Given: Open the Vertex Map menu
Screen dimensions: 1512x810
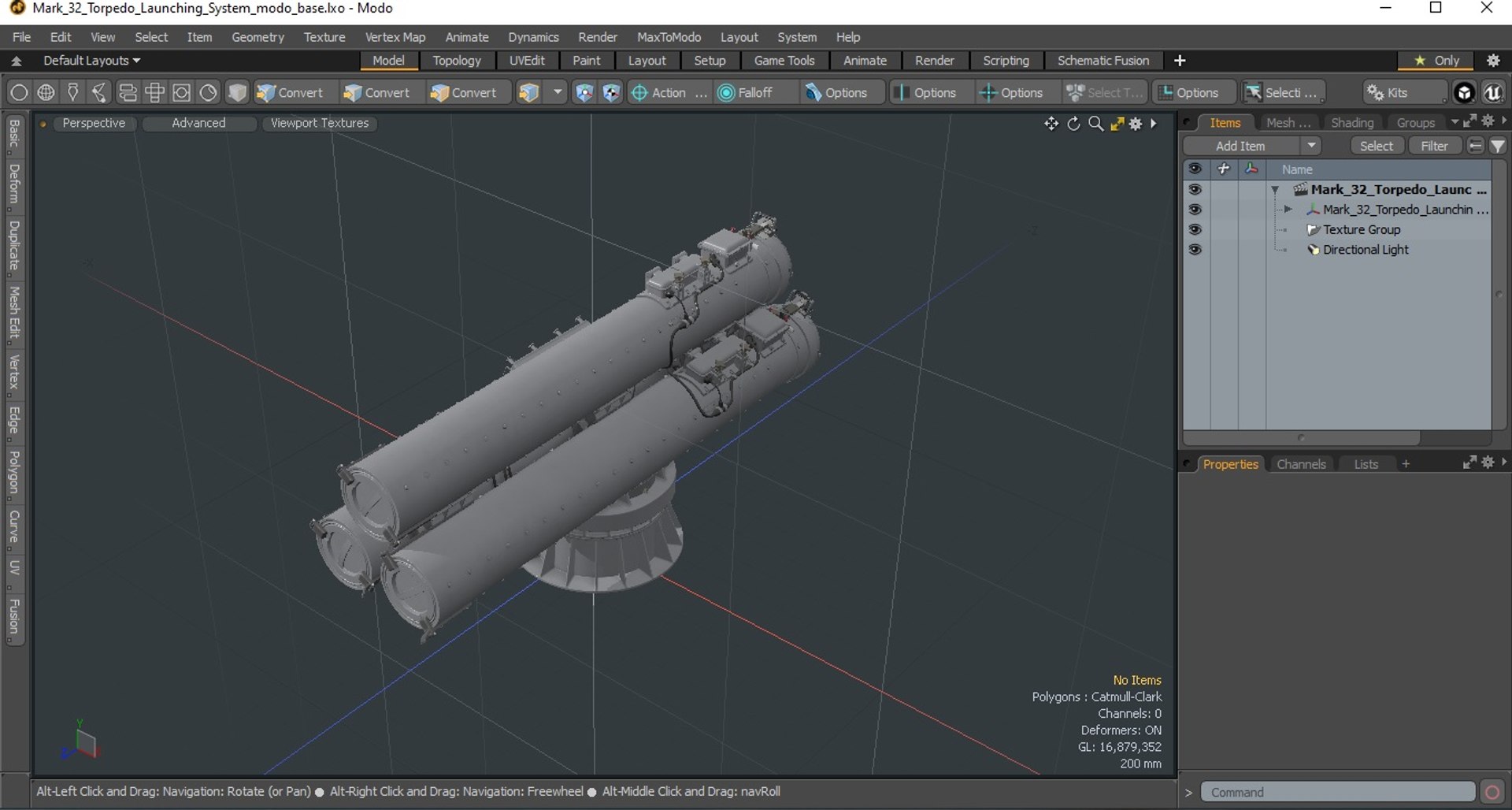Looking at the screenshot, I should click(395, 37).
